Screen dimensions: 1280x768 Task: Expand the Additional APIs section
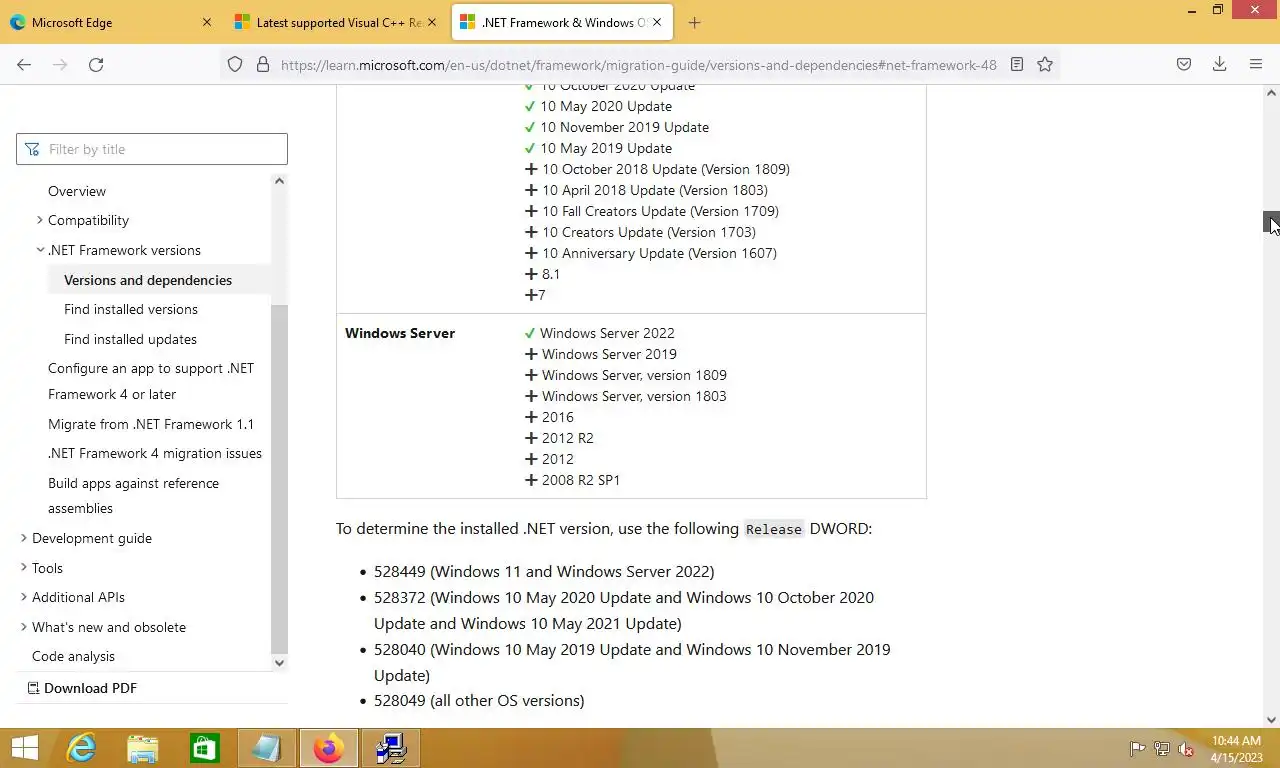24,597
